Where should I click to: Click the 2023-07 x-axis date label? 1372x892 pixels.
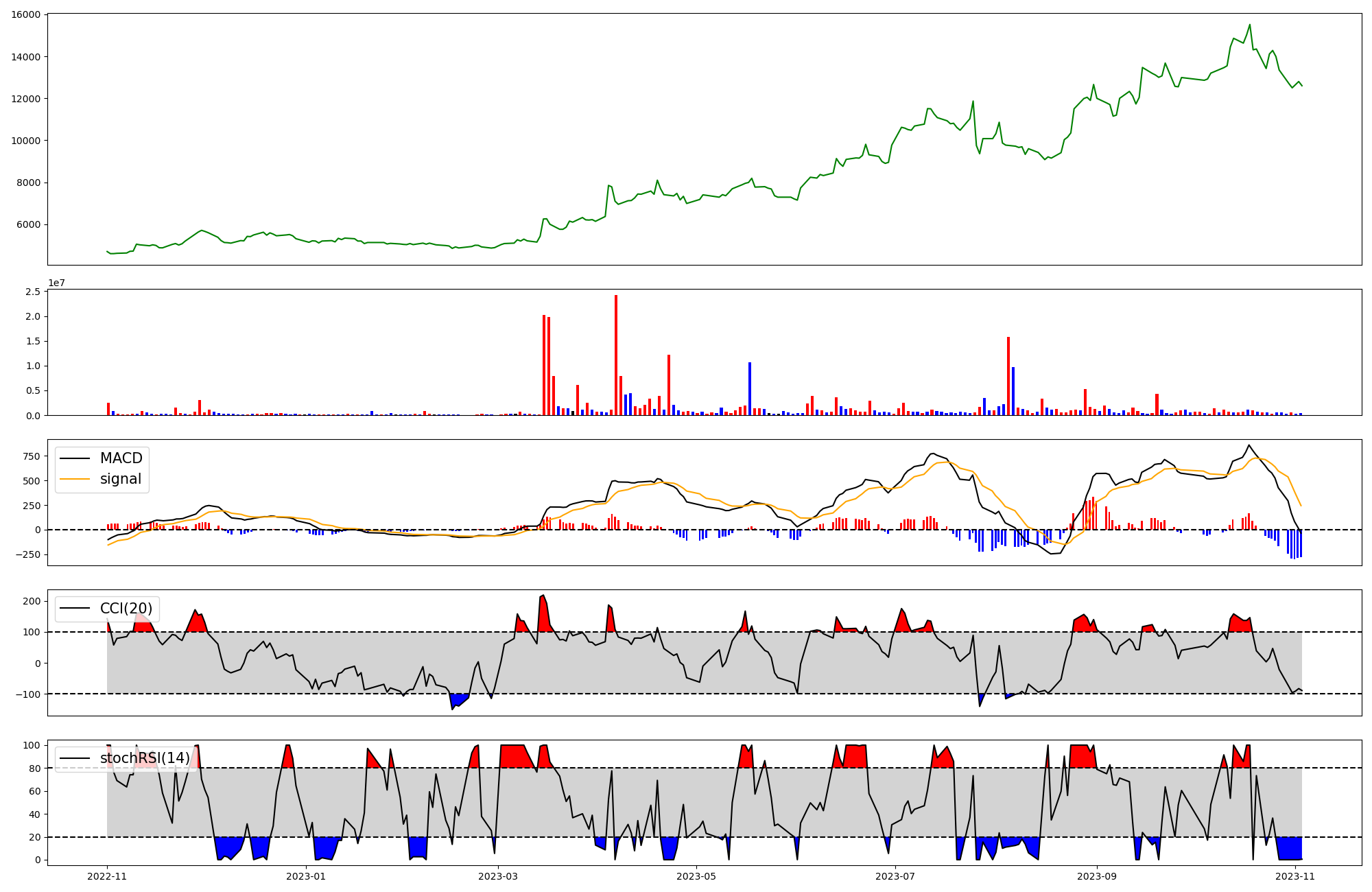click(895, 876)
